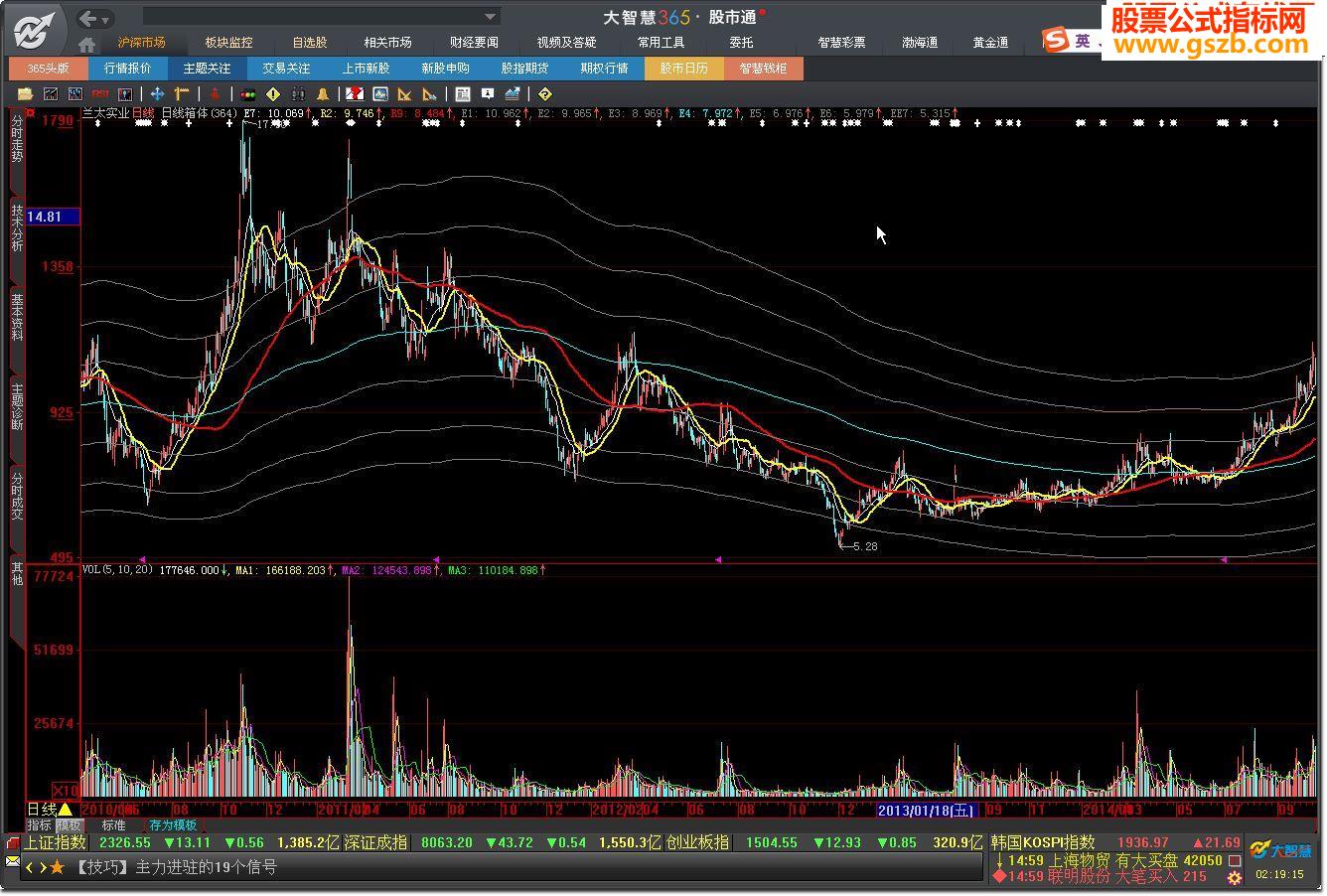Click the red RSI indicator icon
This screenshot has width=1327, height=896.
(100, 94)
